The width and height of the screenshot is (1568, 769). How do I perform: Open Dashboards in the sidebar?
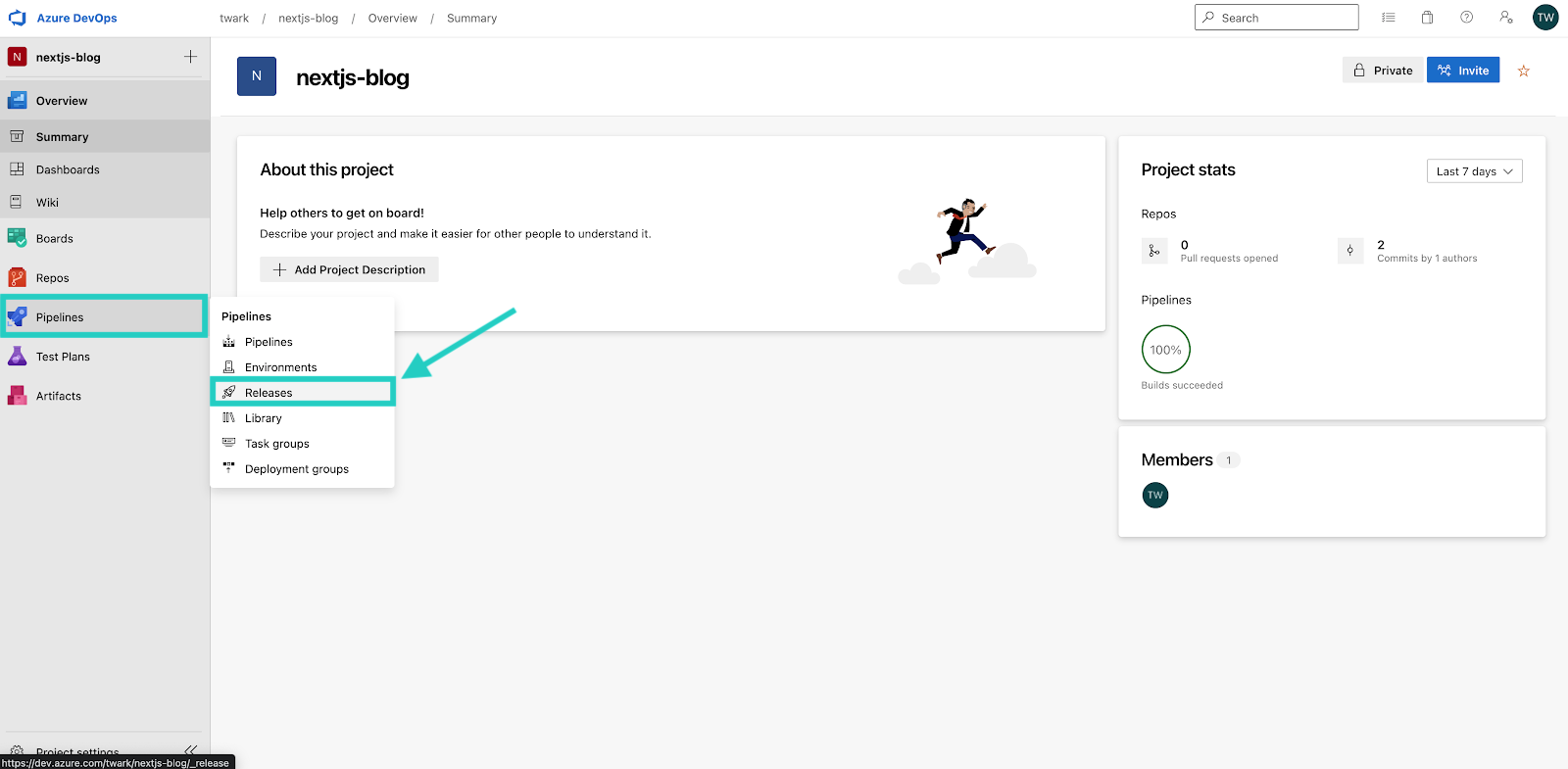pyautogui.click(x=105, y=169)
